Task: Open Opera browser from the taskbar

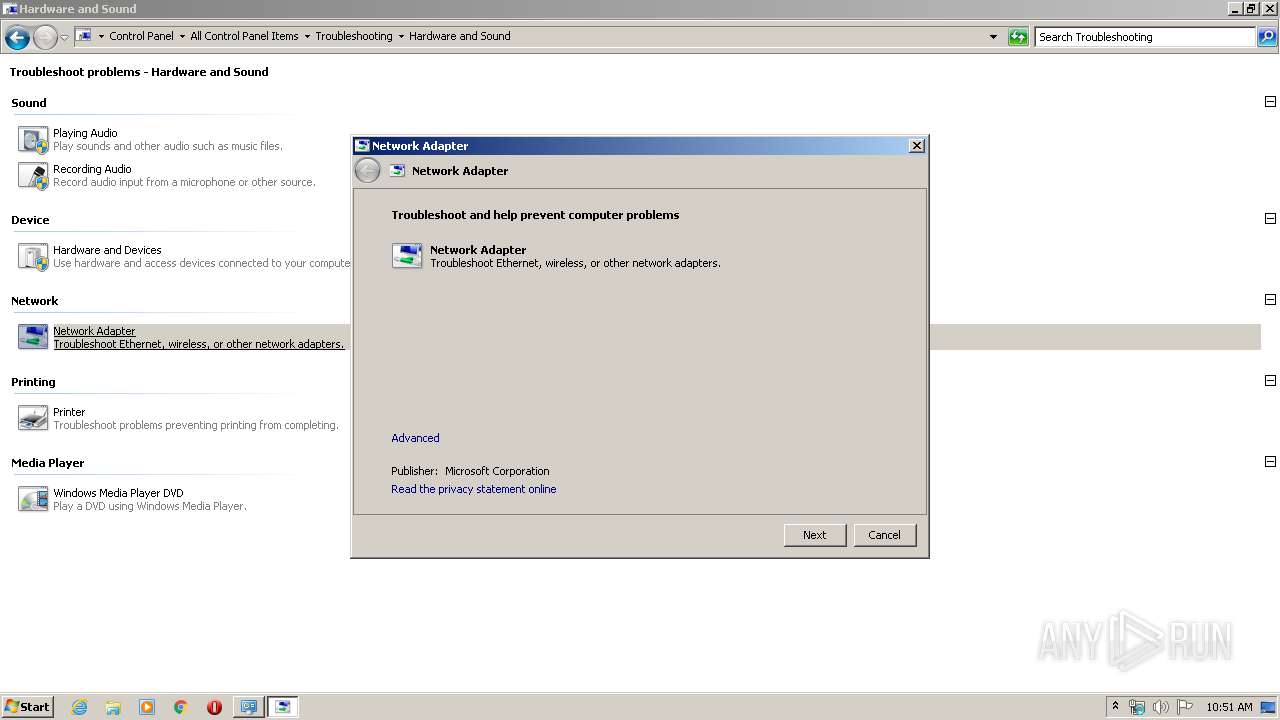Action: tap(214, 707)
